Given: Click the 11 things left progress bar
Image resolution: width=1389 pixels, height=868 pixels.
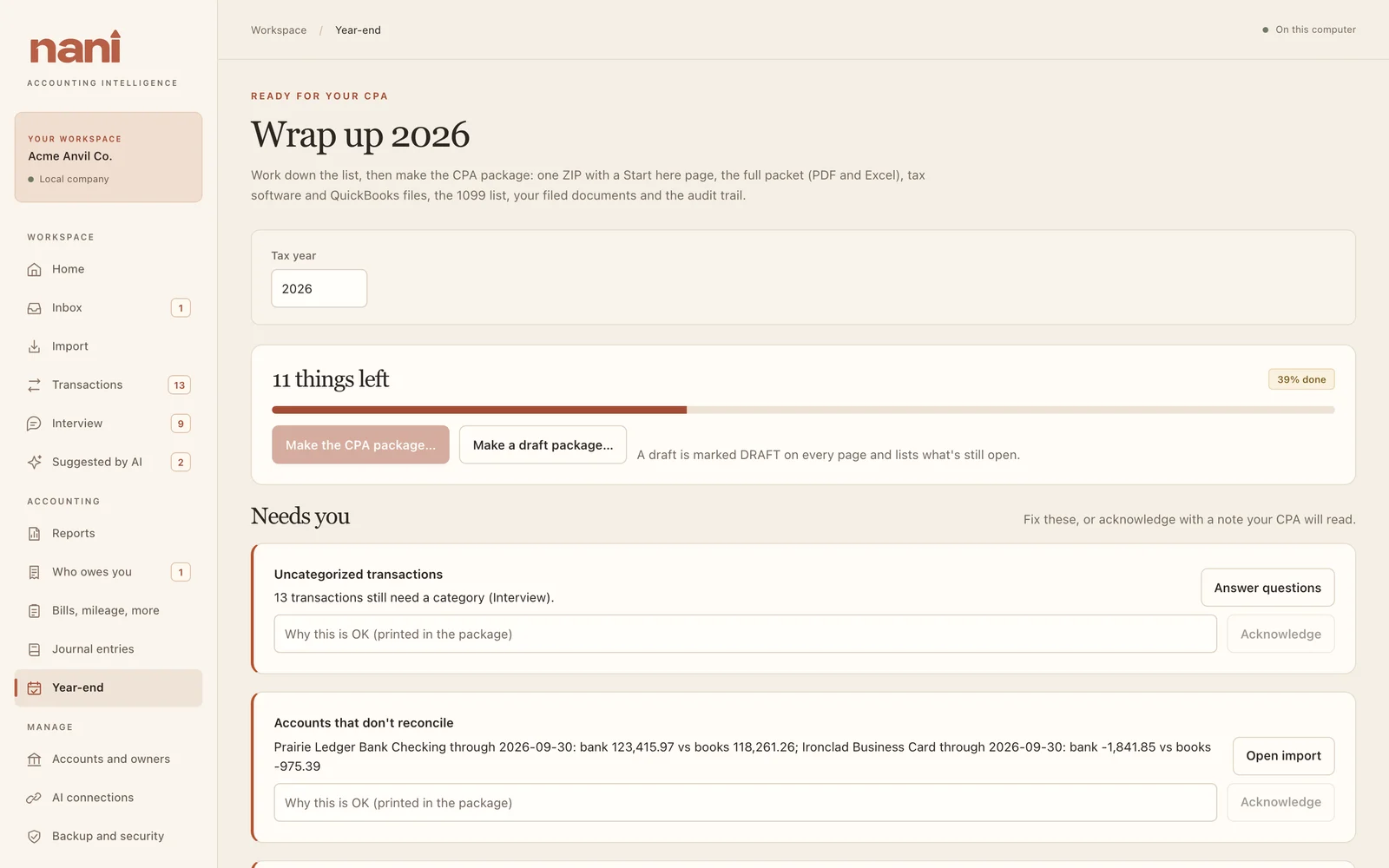Looking at the screenshot, I should (803, 410).
